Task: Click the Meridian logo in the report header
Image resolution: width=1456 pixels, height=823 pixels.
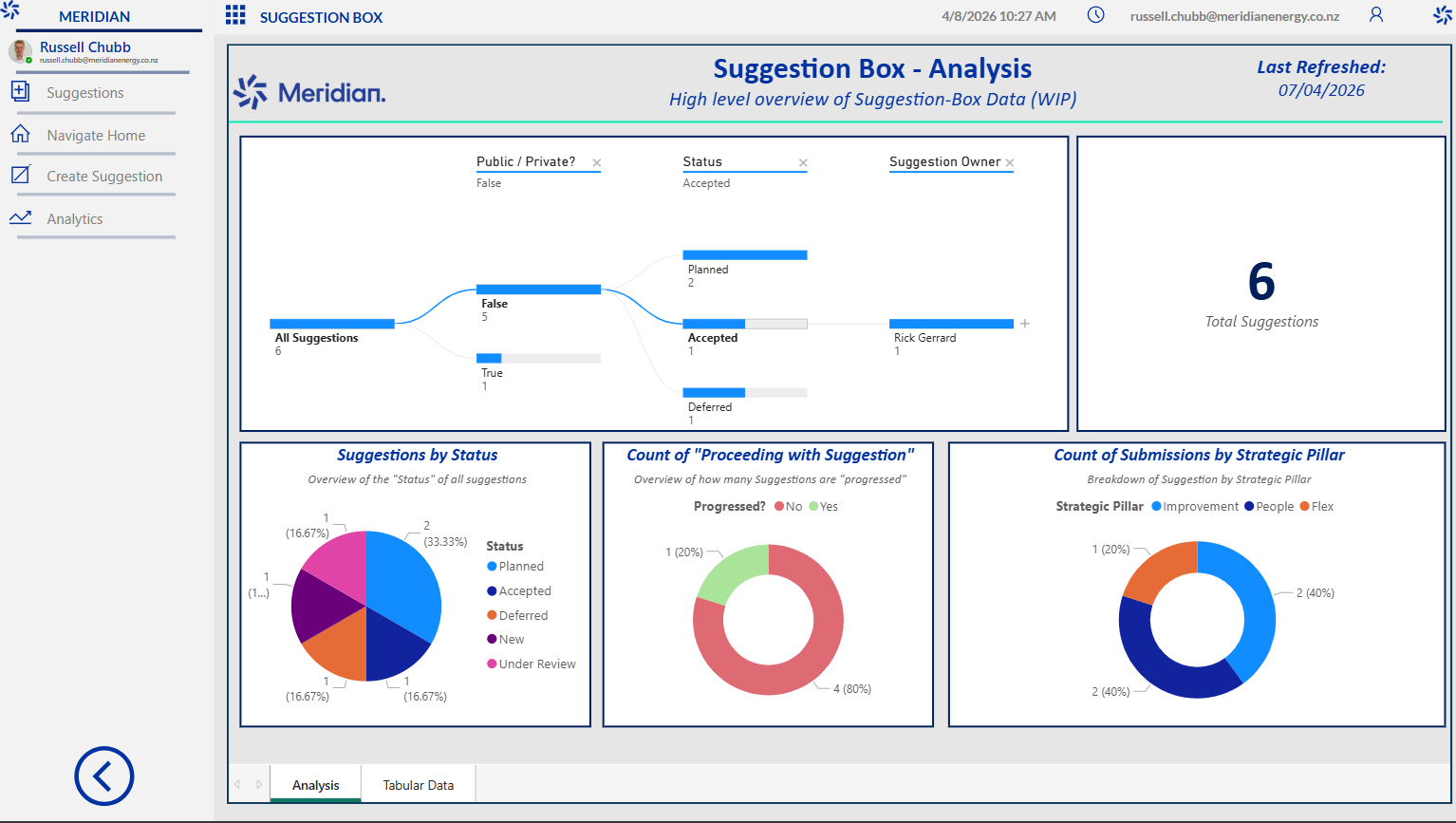Action: 309,92
